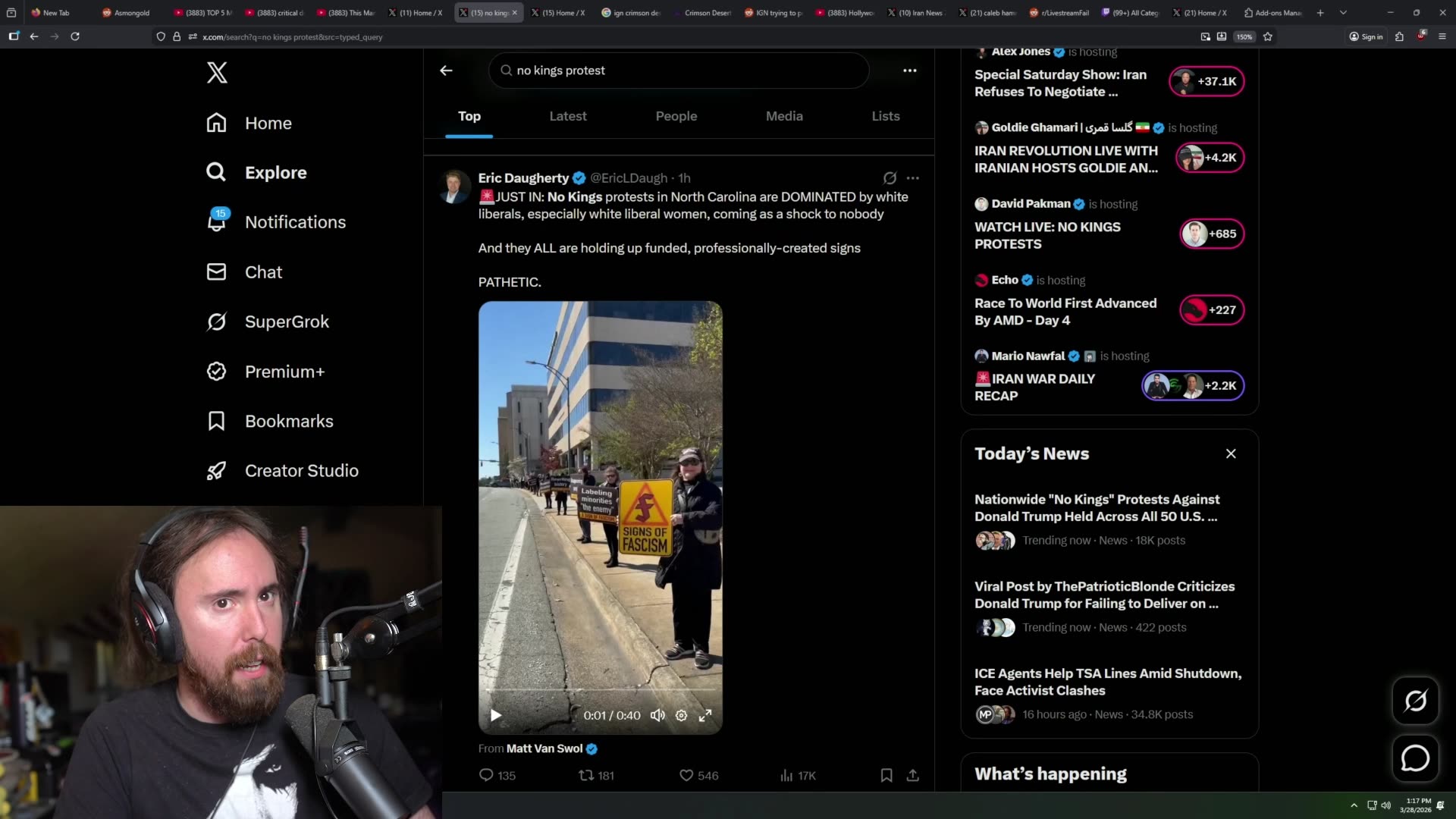Open the @EricLDaugh handle link
Image resolution: width=1456 pixels, height=819 pixels.
(x=629, y=178)
